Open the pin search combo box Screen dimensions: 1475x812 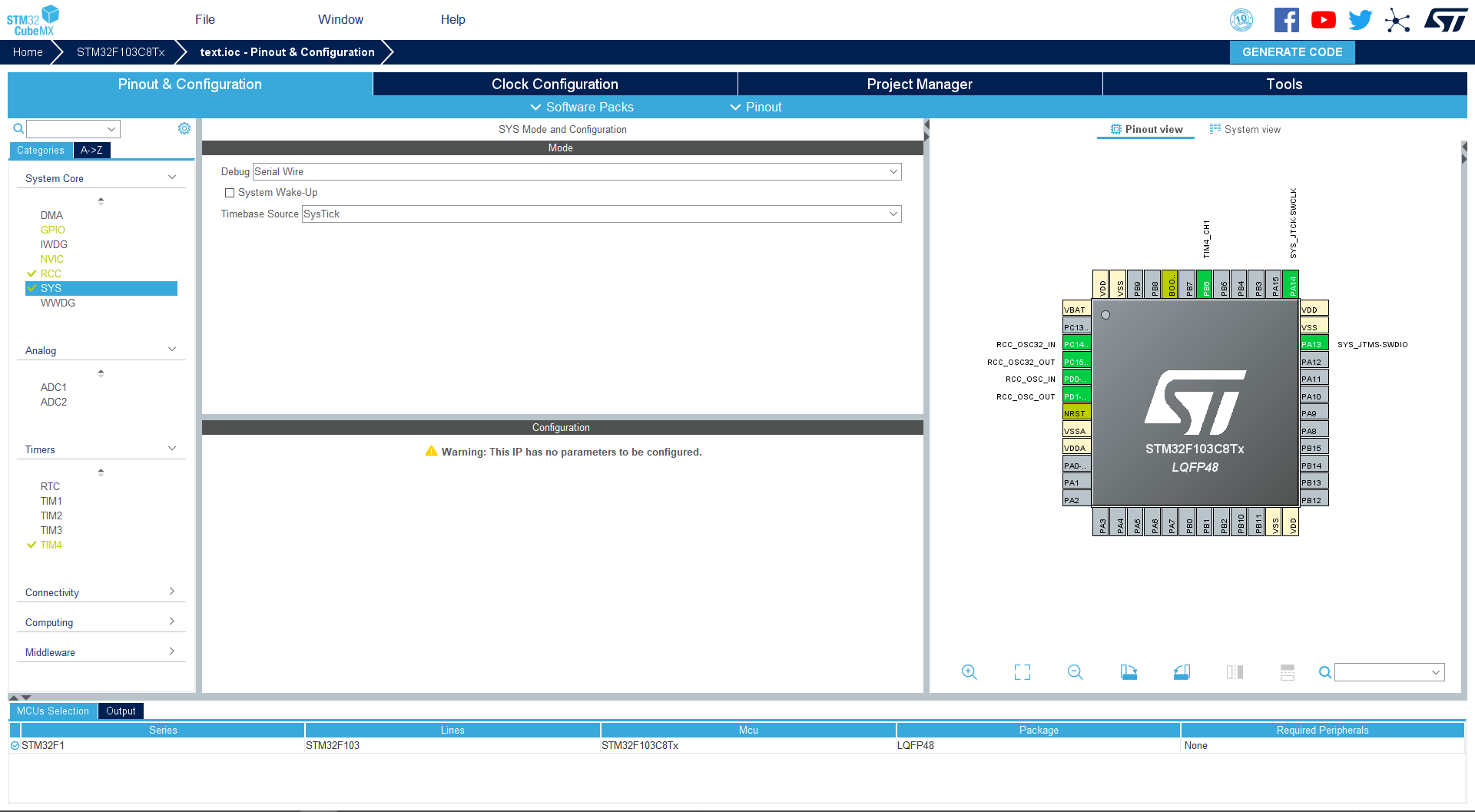tap(1390, 672)
